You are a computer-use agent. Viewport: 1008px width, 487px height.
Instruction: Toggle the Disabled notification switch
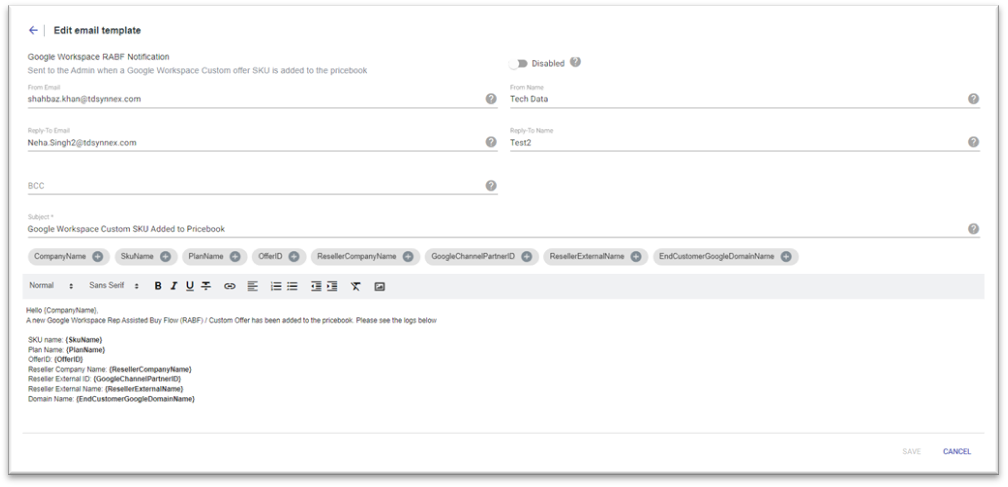(518, 64)
